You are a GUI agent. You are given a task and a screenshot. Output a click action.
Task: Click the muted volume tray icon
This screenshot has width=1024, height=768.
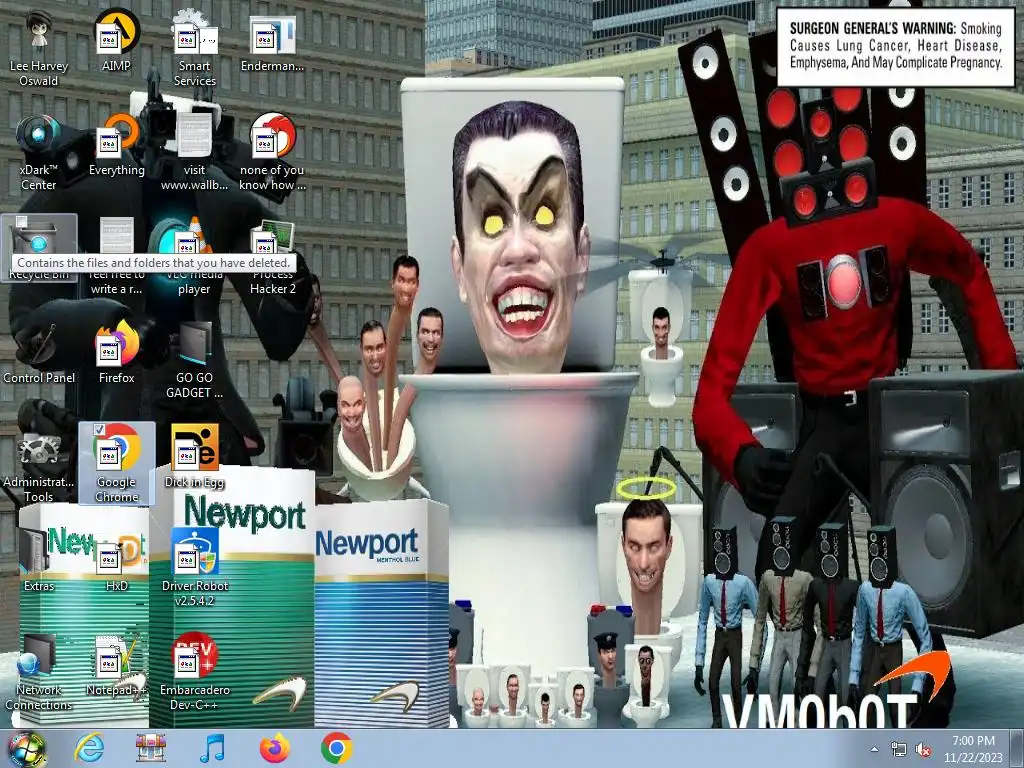pyautogui.click(x=923, y=750)
